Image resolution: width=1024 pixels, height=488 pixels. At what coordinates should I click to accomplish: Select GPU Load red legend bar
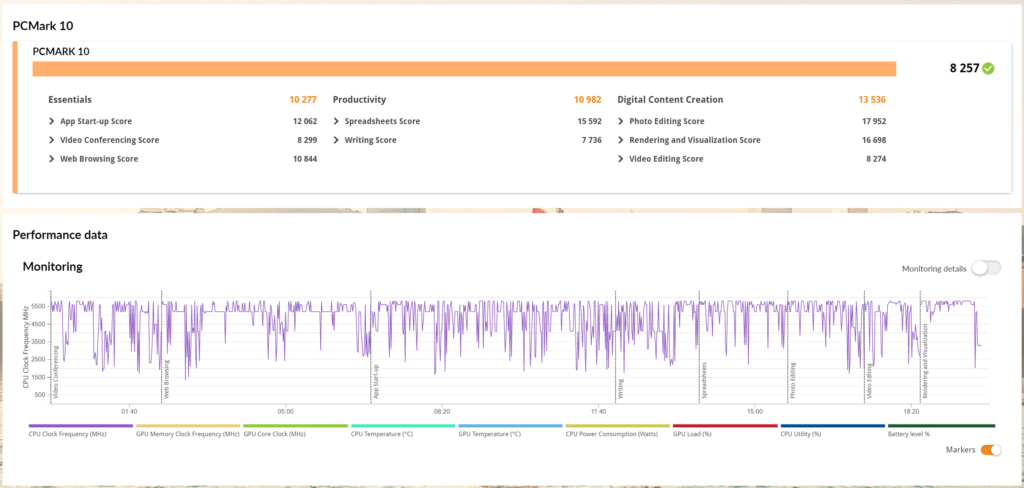coord(725,425)
